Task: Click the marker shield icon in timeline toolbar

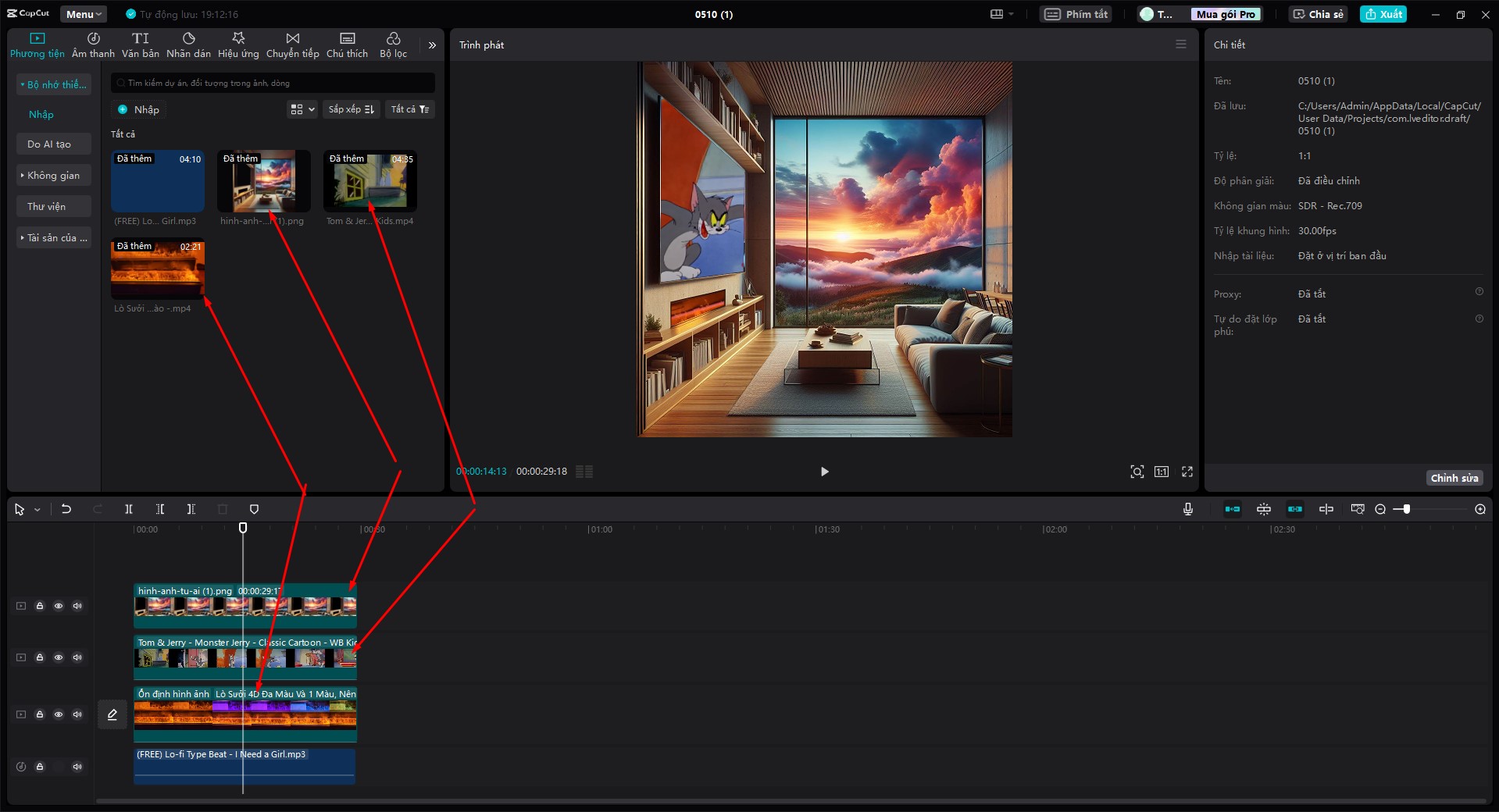Action: point(254,509)
